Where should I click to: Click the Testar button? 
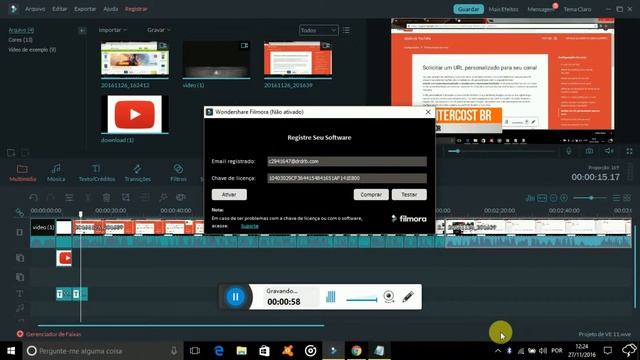tap(409, 194)
